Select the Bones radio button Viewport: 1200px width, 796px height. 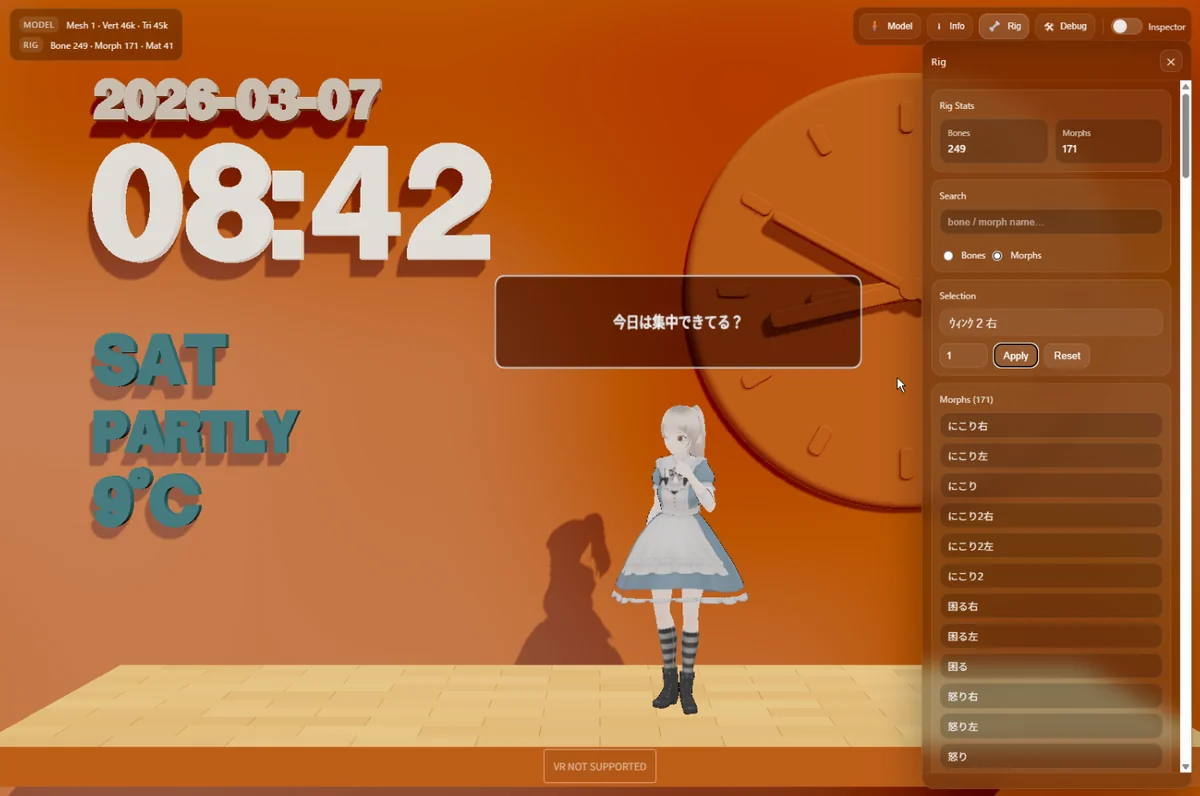(x=948, y=256)
